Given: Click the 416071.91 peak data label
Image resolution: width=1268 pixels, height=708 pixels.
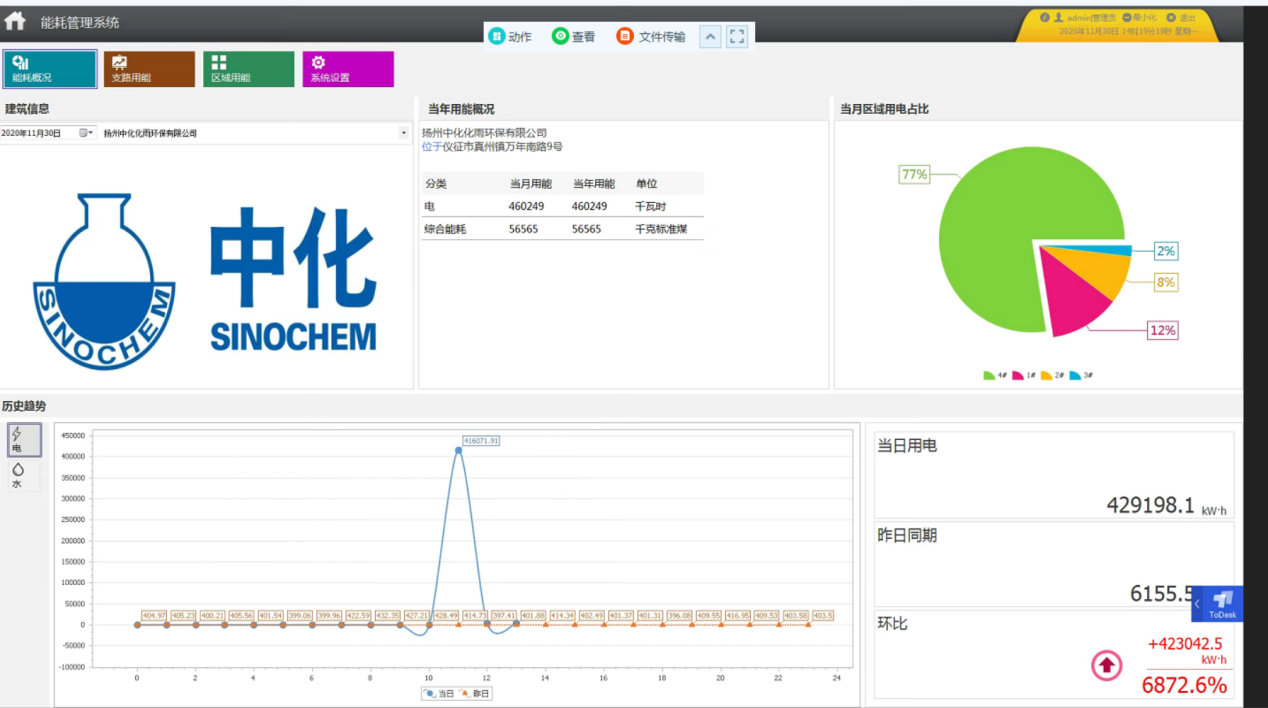Looking at the screenshot, I should [481, 440].
